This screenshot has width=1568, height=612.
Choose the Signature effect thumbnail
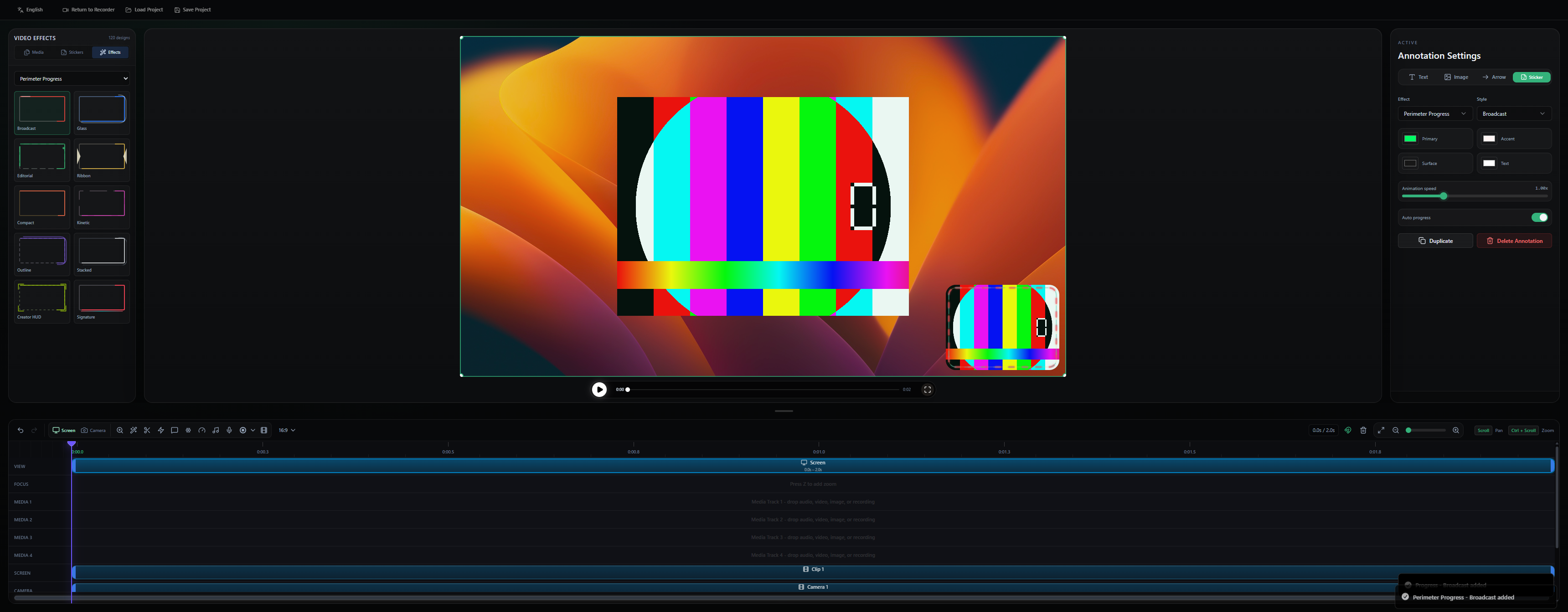[102, 301]
